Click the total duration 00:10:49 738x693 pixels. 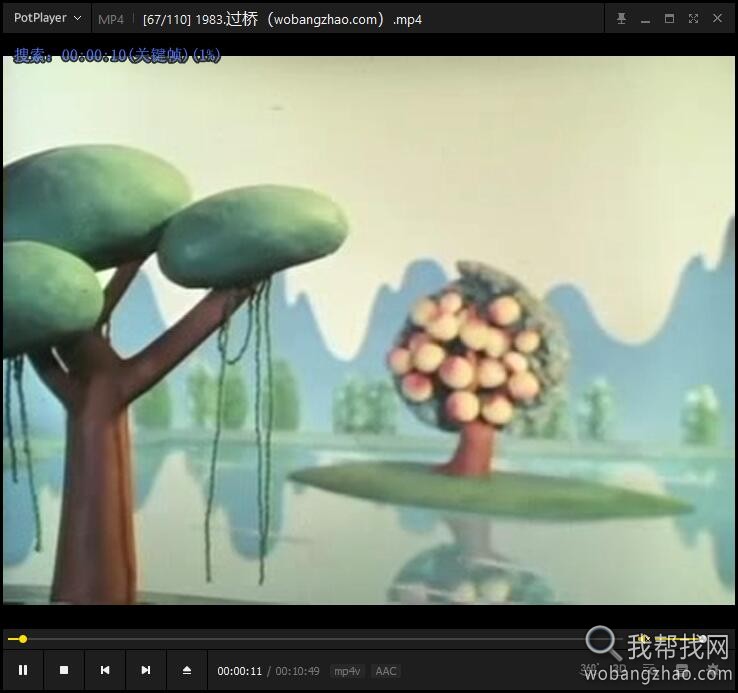(297, 671)
